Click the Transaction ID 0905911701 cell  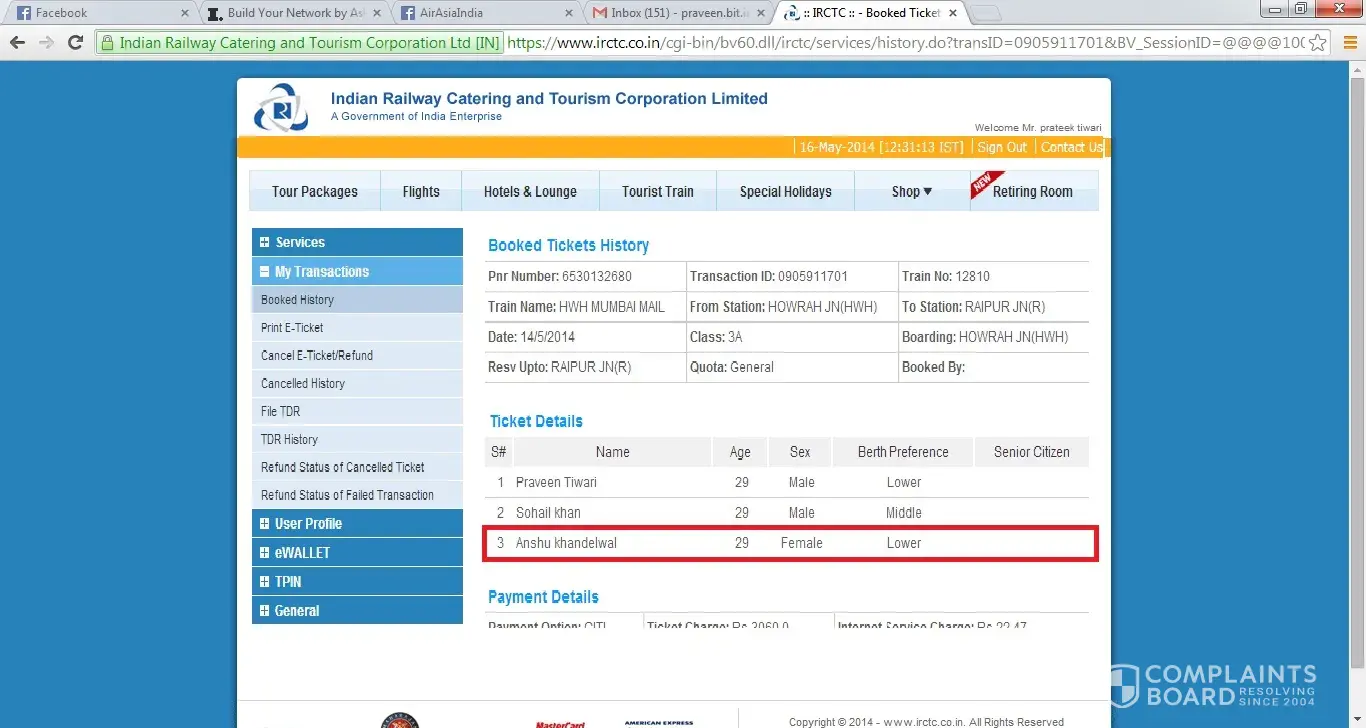tap(792, 276)
